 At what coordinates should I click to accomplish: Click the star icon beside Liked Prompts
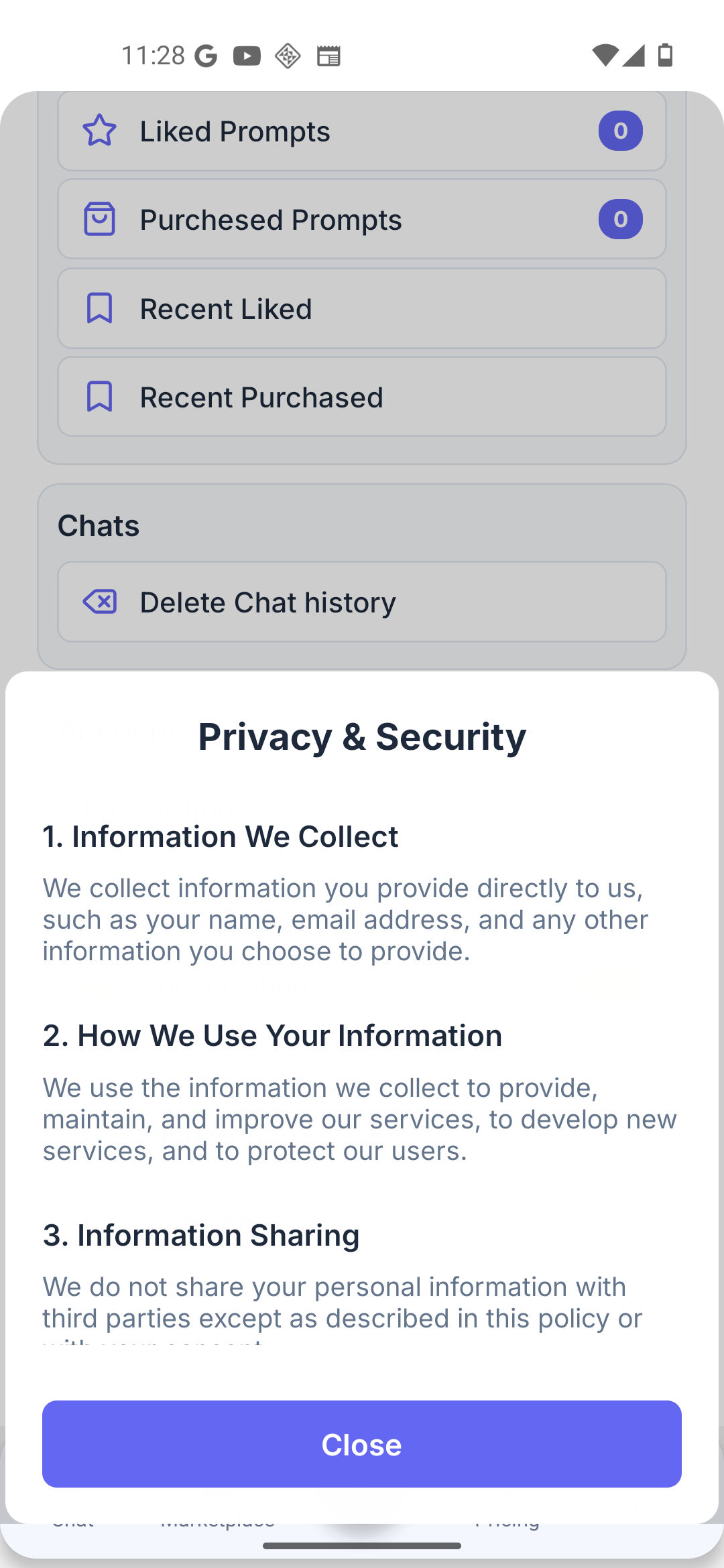point(99,130)
